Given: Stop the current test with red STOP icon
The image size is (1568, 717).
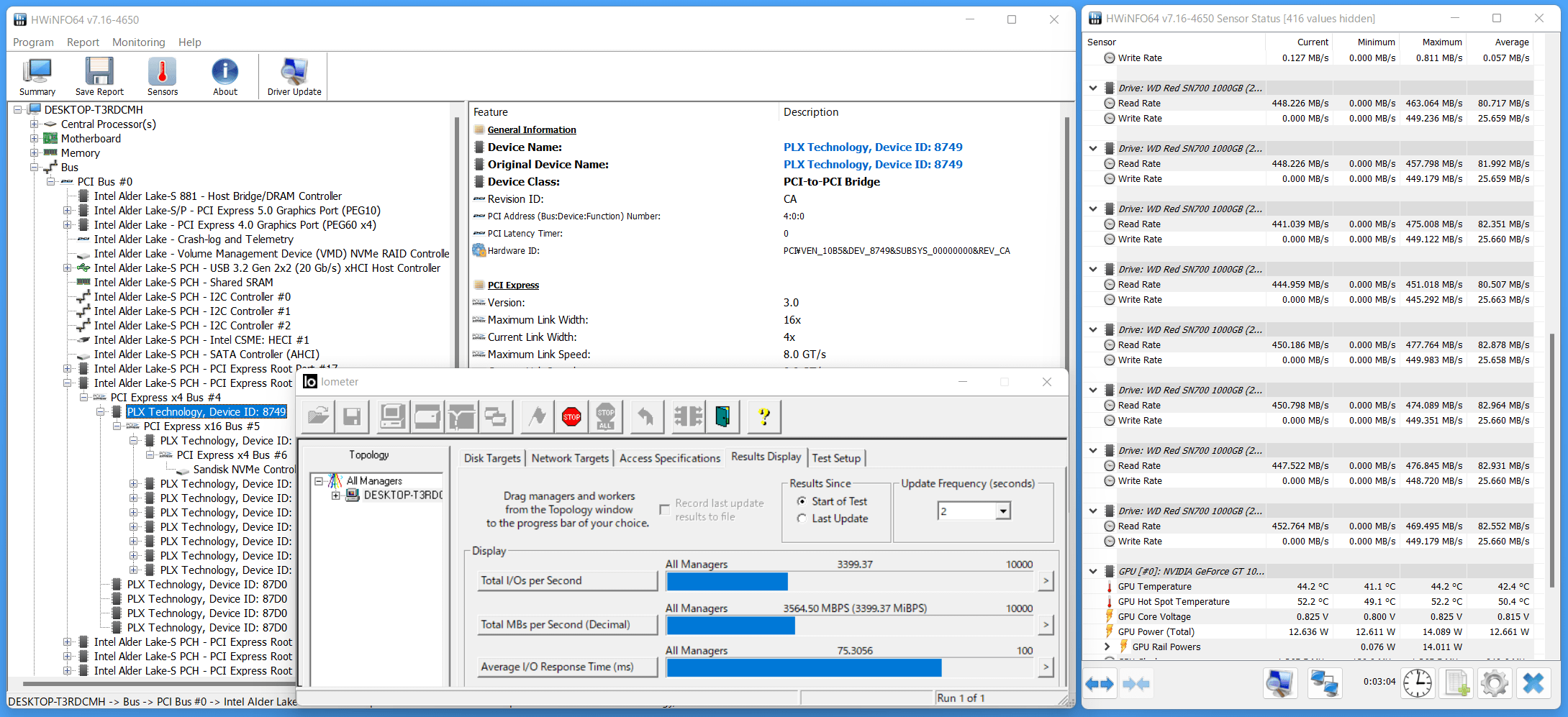Looking at the screenshot, I should [571, 416].
